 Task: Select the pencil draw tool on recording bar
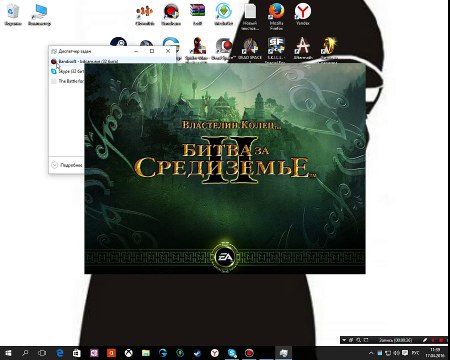pos(425,340)
